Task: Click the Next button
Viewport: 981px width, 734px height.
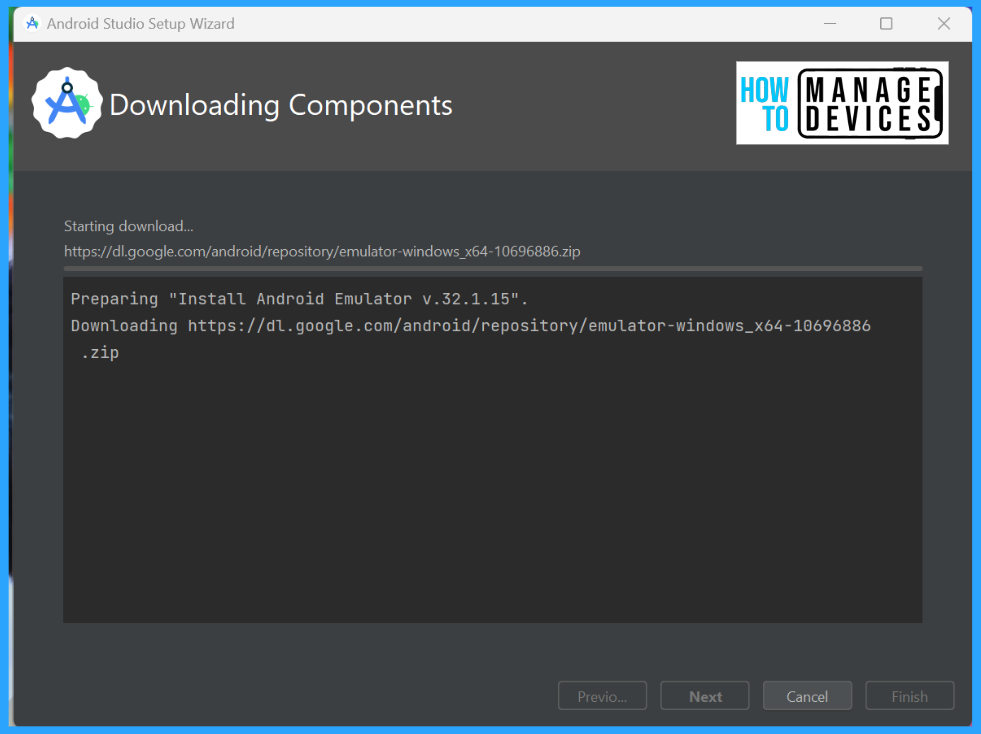Action: pos(704,696)
